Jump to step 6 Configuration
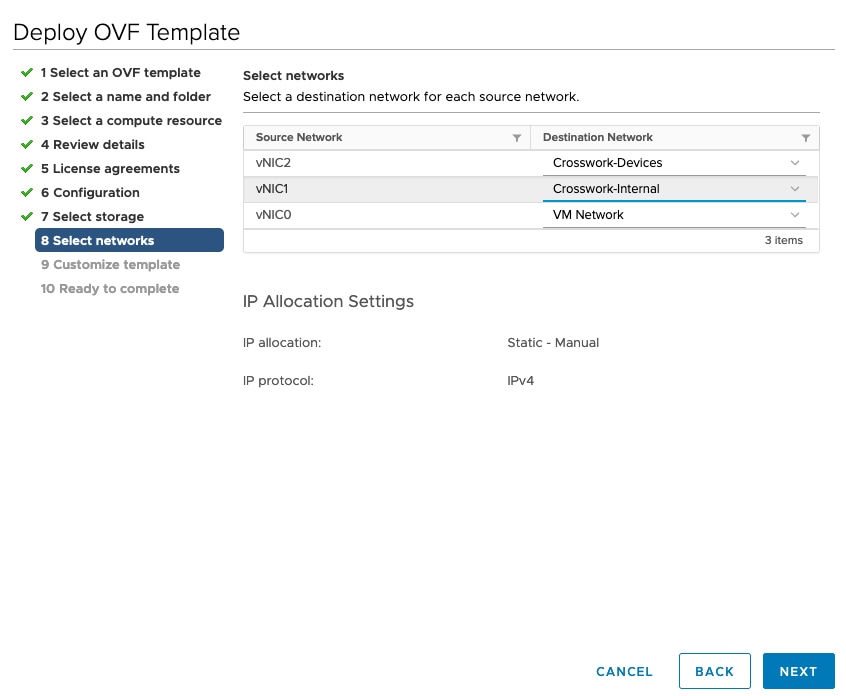Screen dimensions: 846x696 (x=90, y=193)
